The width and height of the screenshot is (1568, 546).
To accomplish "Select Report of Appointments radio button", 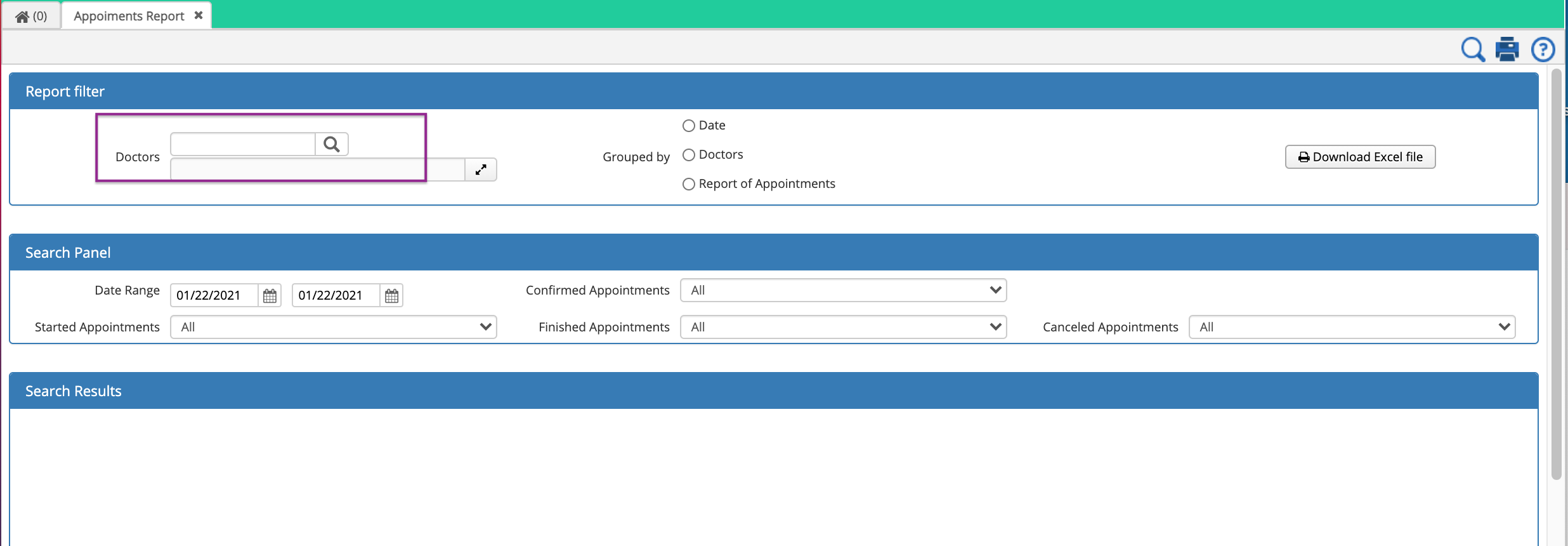I will [x=688, y=184].
